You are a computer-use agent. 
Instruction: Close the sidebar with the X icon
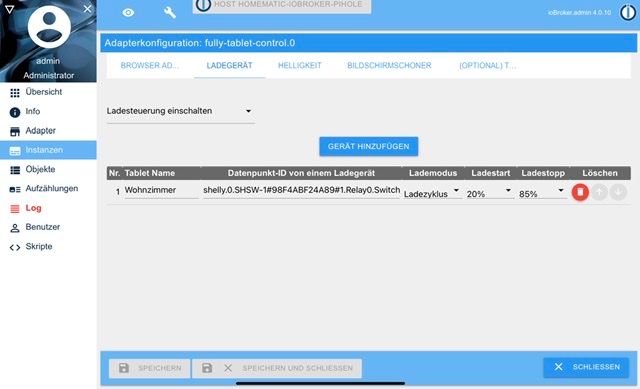pyautogui.click(x=87, y=9)
